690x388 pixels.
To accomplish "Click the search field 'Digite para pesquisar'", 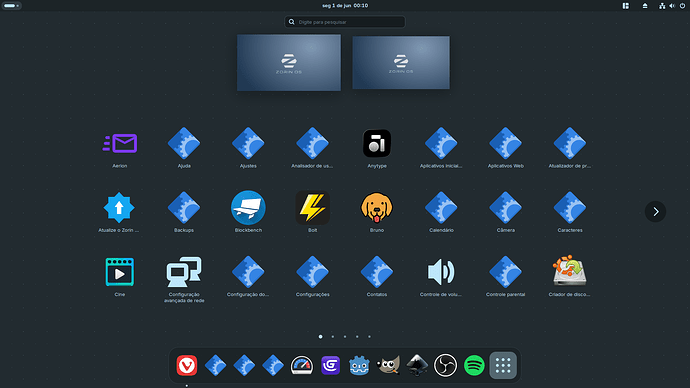I will pyautogui.click(x=345, y=22).
